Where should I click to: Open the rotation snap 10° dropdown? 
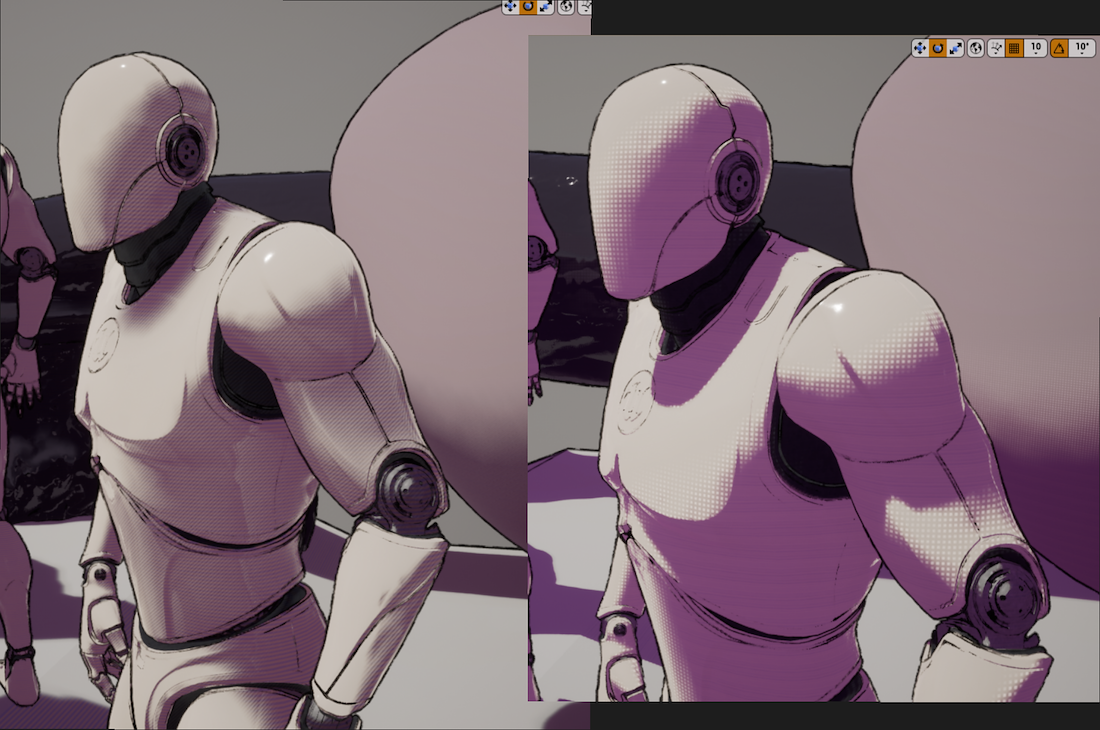(x=1081, y=48)
